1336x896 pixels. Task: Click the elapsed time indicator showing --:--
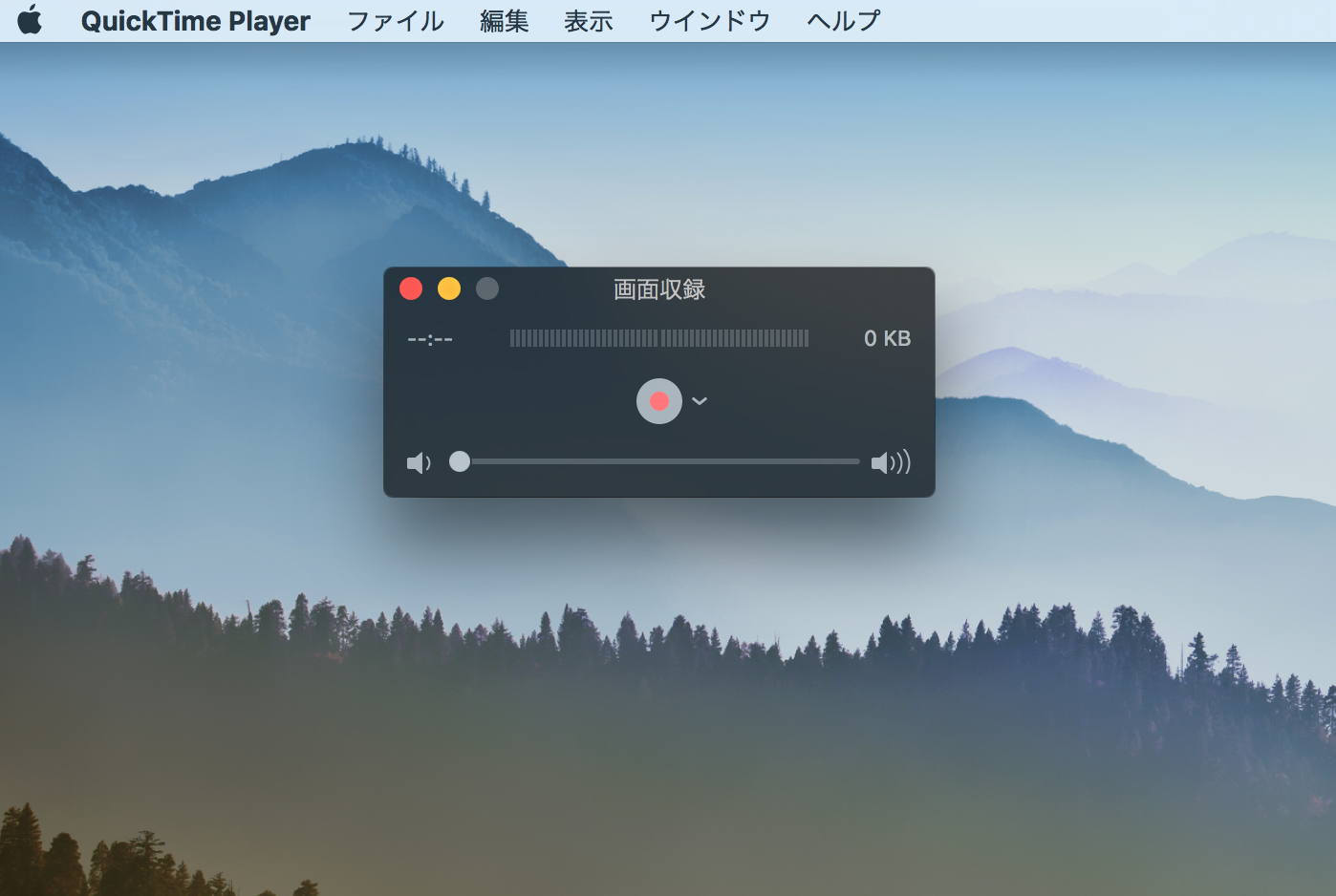coord(430,338)
